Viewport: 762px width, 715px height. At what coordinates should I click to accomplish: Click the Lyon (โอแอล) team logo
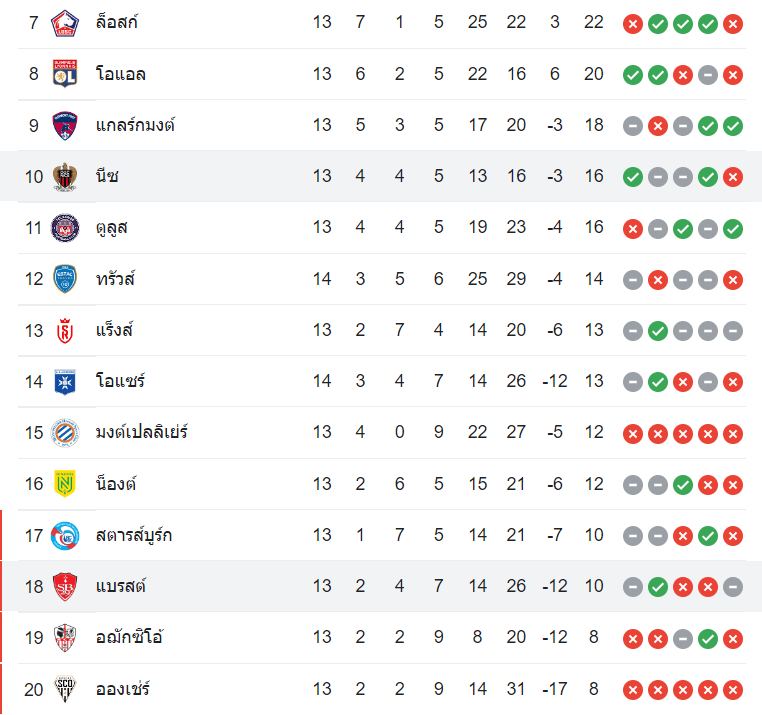click(x=66, y=74)
